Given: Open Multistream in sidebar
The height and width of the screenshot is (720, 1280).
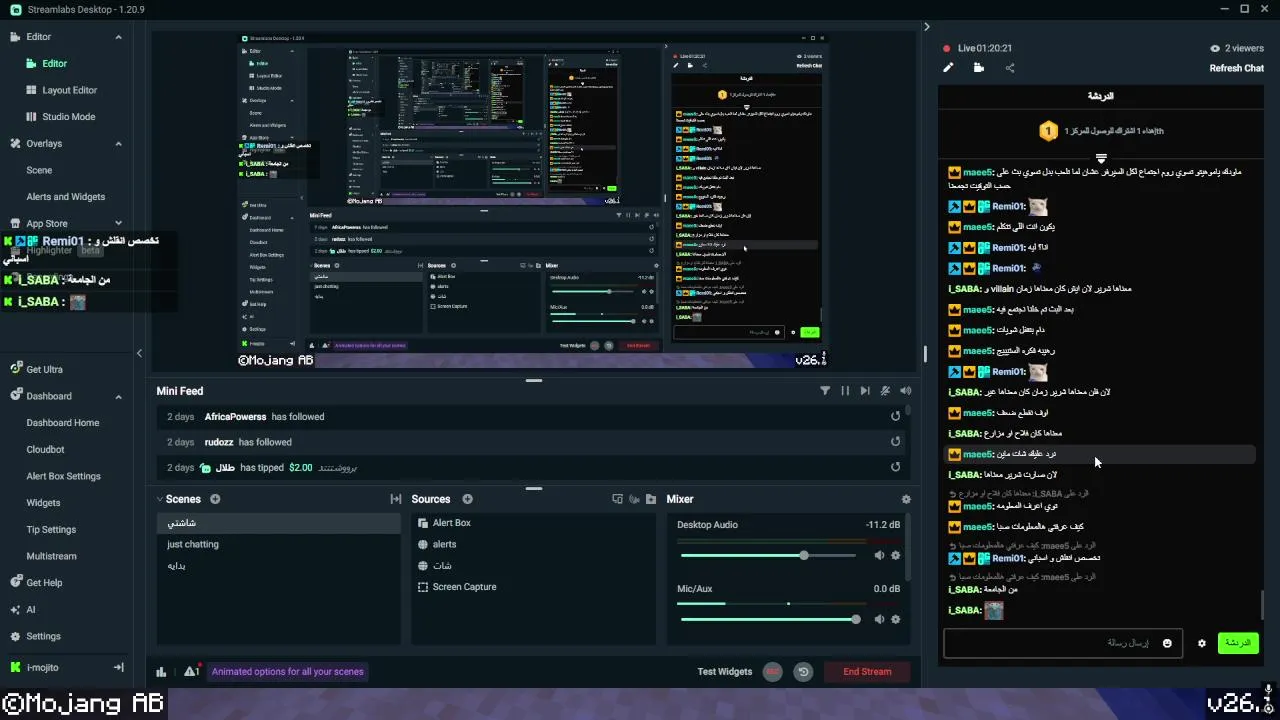Looking at the screenshot, I should [51, 556].
